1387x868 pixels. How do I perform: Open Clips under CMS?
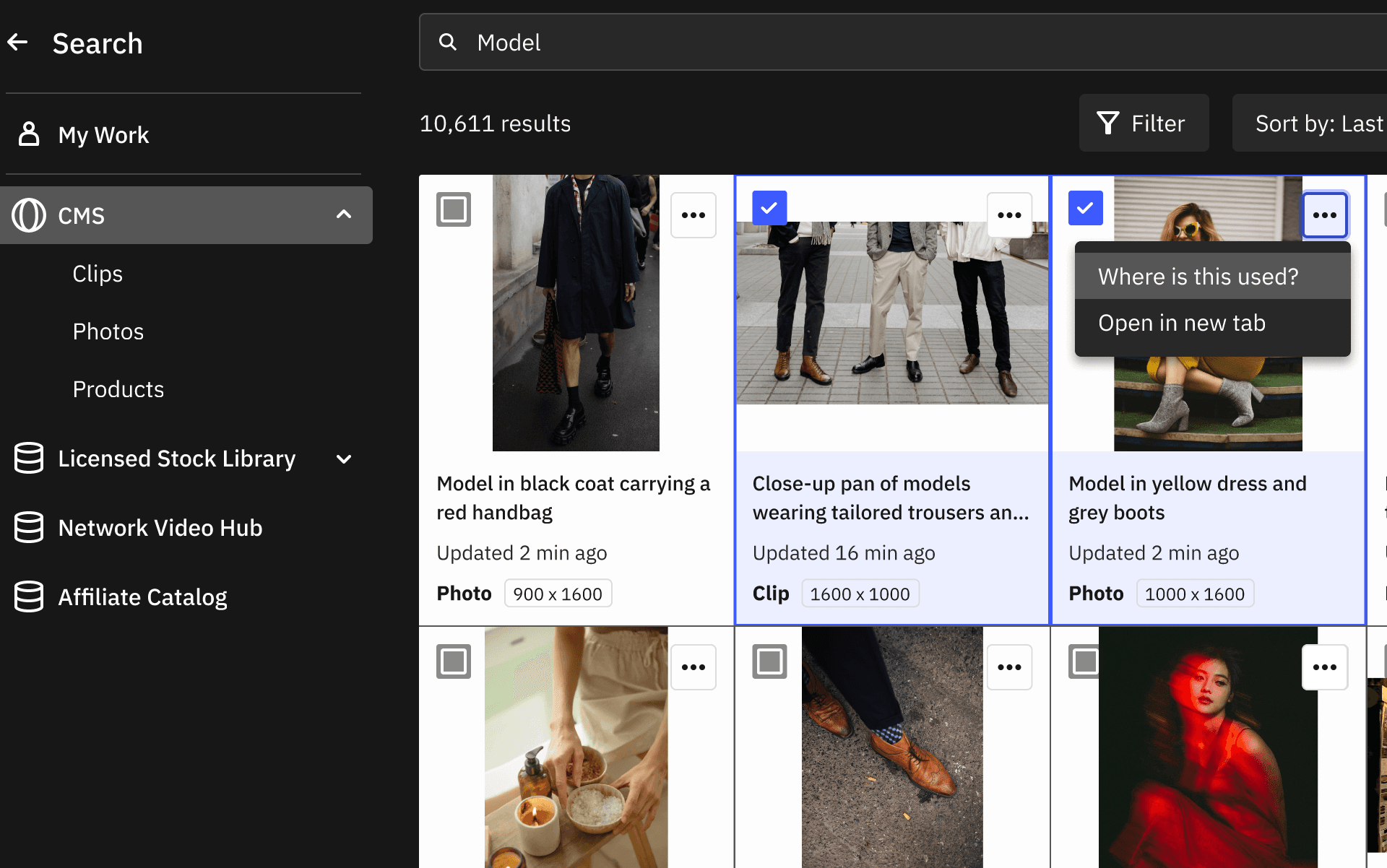[x=98, y=274]
